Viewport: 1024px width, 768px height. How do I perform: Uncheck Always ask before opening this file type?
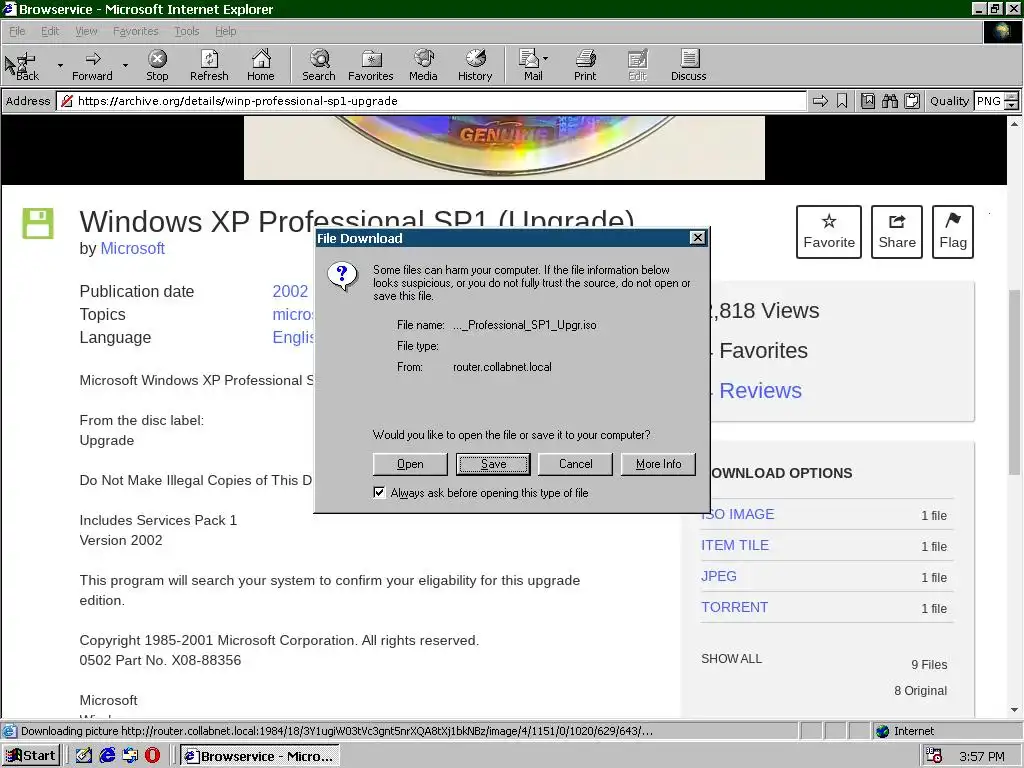(379, 492)
